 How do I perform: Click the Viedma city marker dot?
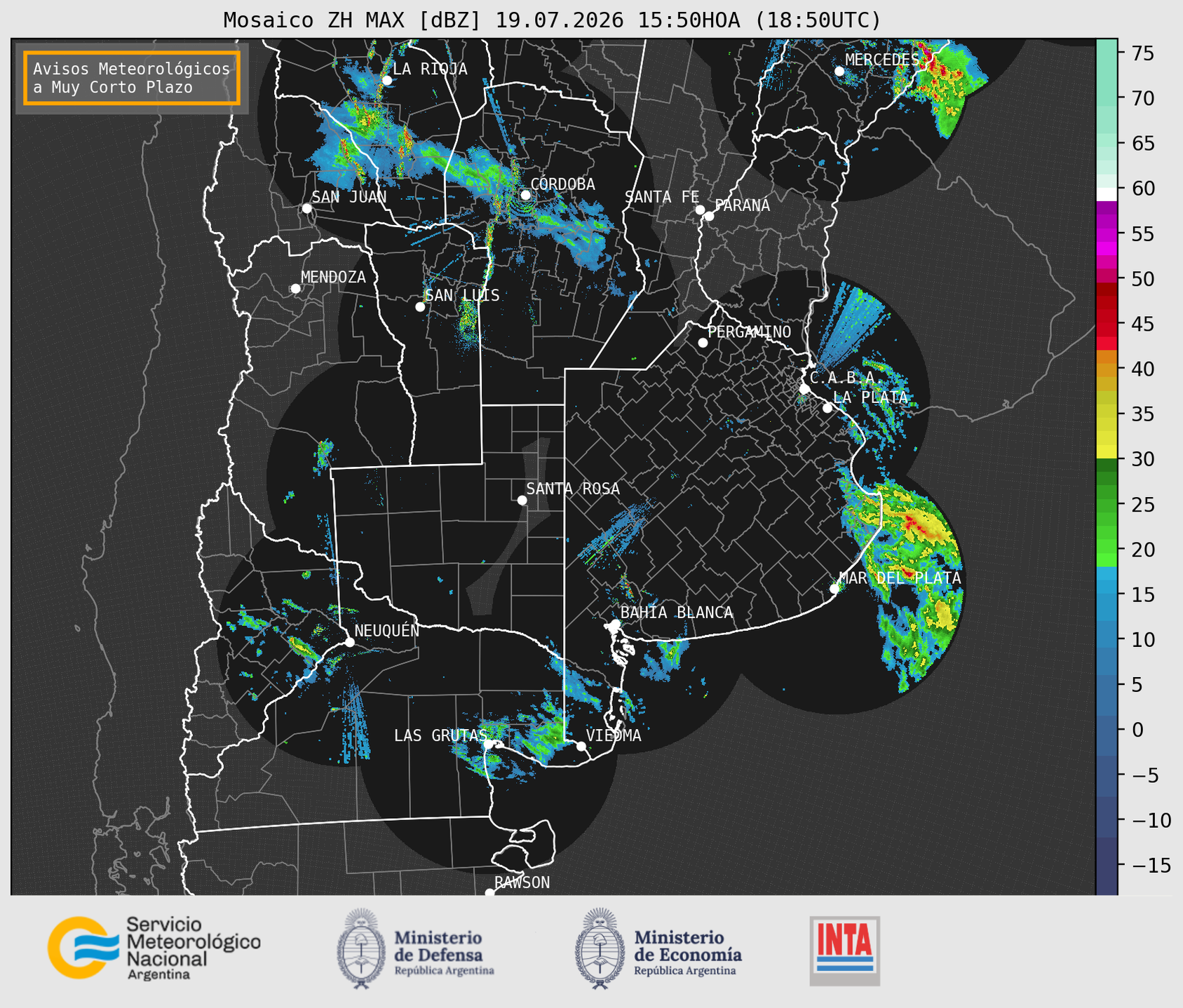pyautogui.click(x=581, y=746)
